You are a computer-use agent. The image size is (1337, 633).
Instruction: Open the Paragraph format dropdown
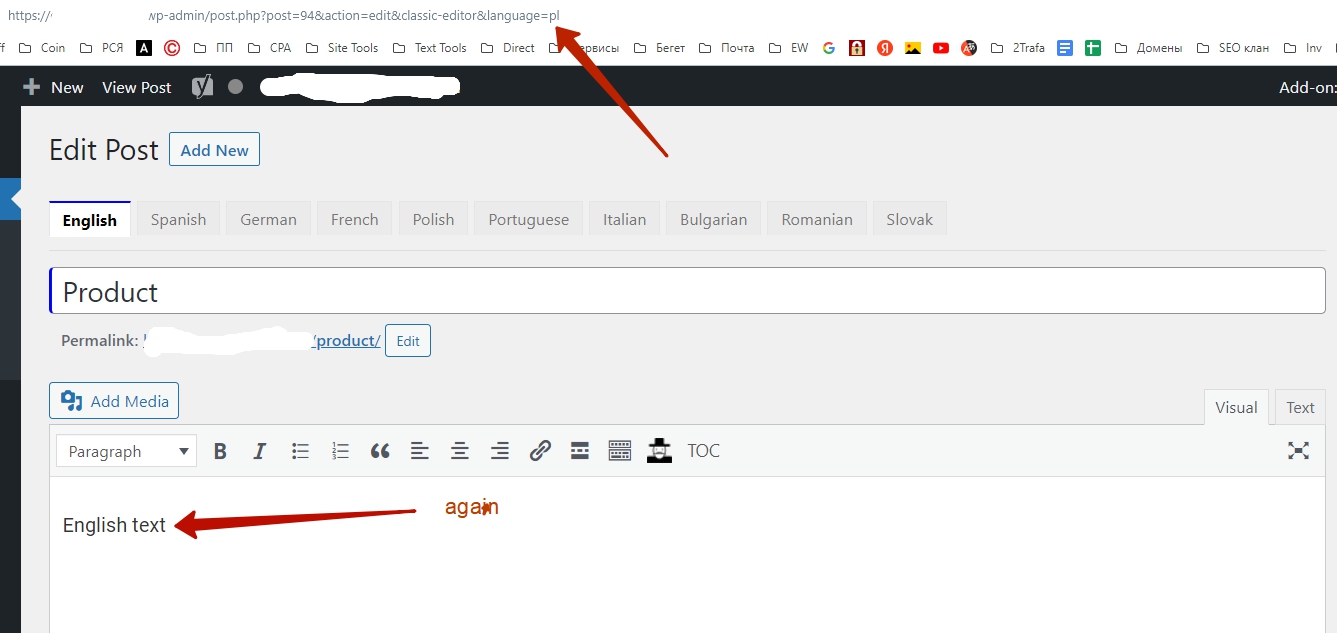tap(127, 452)
